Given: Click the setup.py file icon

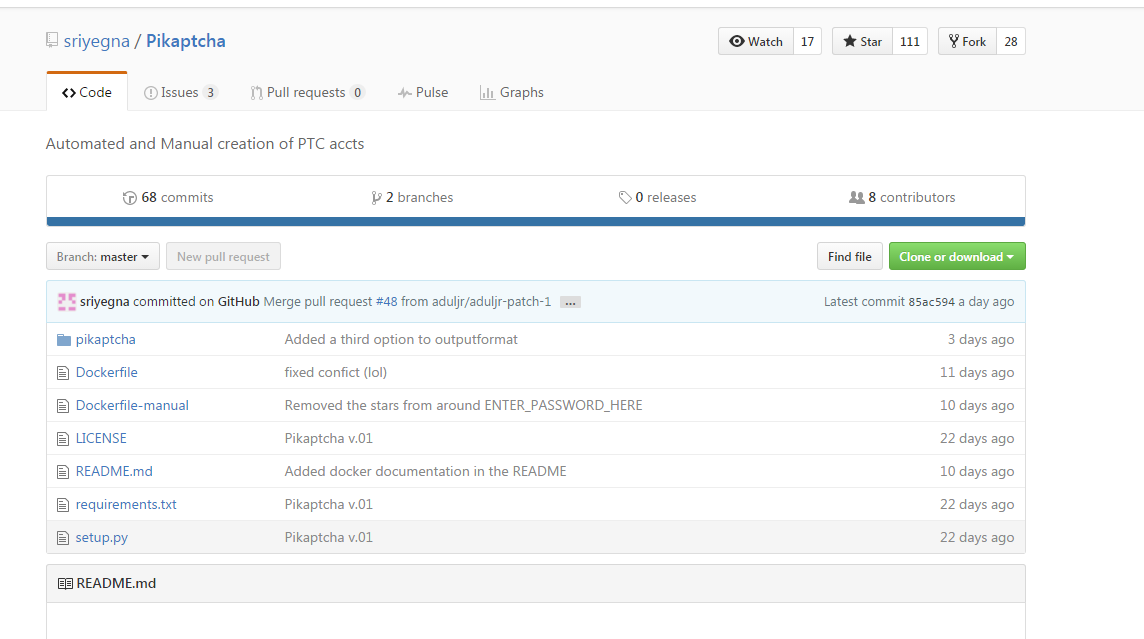Looking at the screenshot, I should point(64,538).
